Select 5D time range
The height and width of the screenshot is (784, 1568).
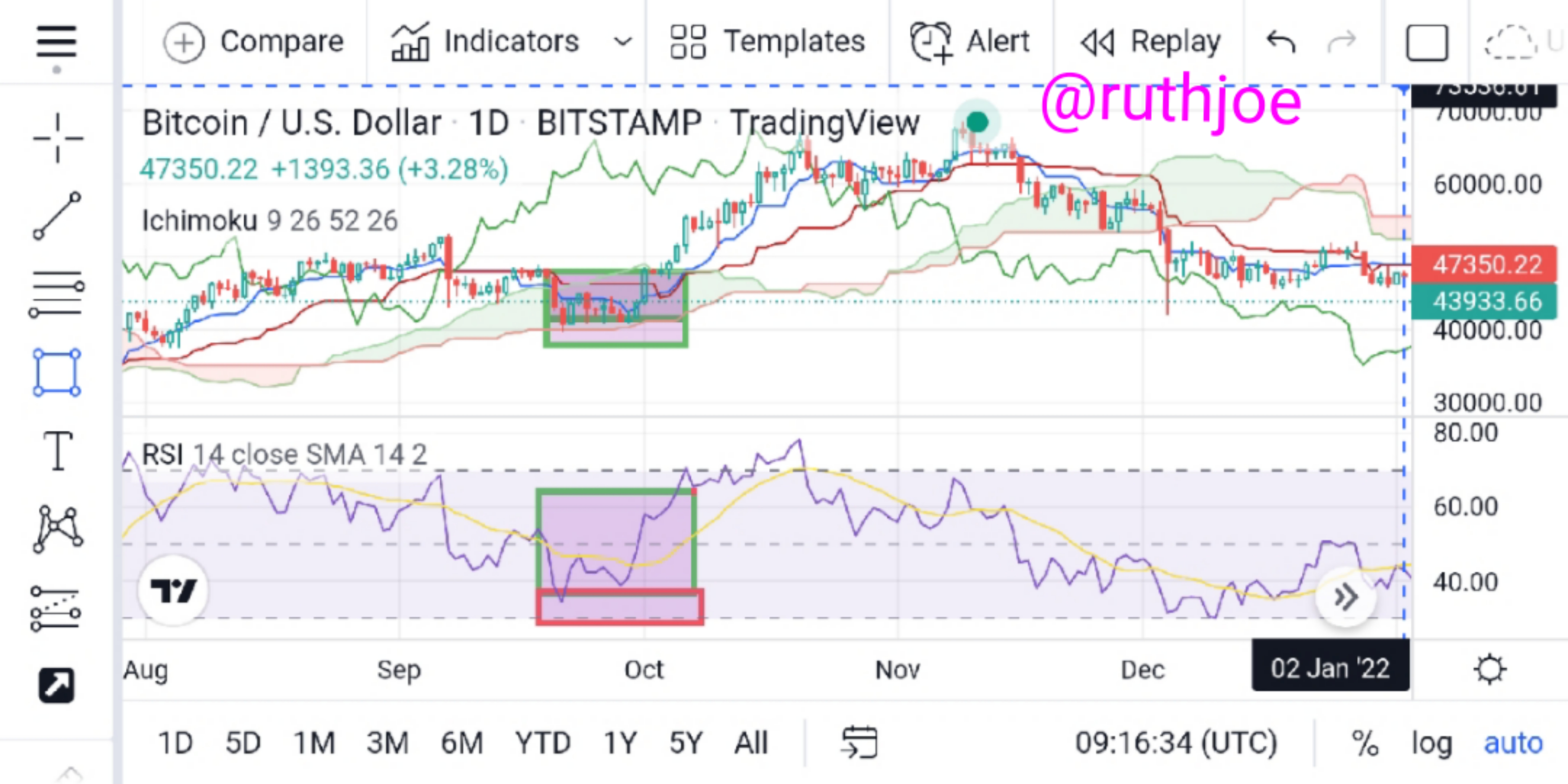click(x=243, y=743)
